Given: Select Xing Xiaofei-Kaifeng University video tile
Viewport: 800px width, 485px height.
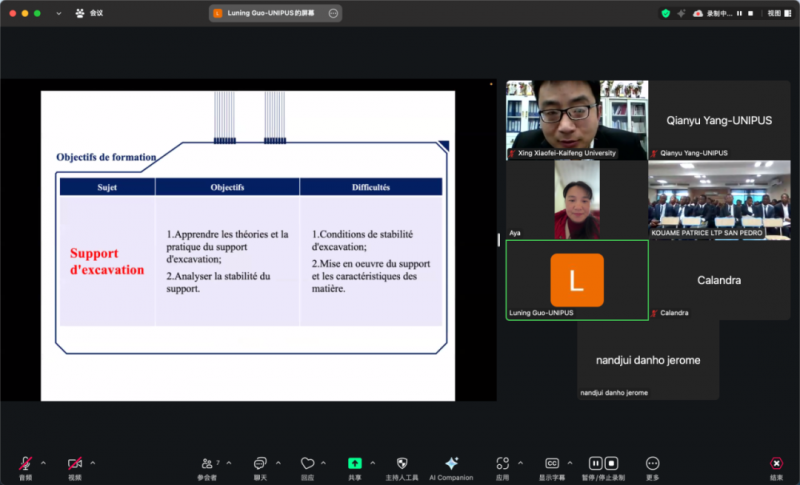Looking at the screenshot, I should pyautogui.click(x=577, y=119).
